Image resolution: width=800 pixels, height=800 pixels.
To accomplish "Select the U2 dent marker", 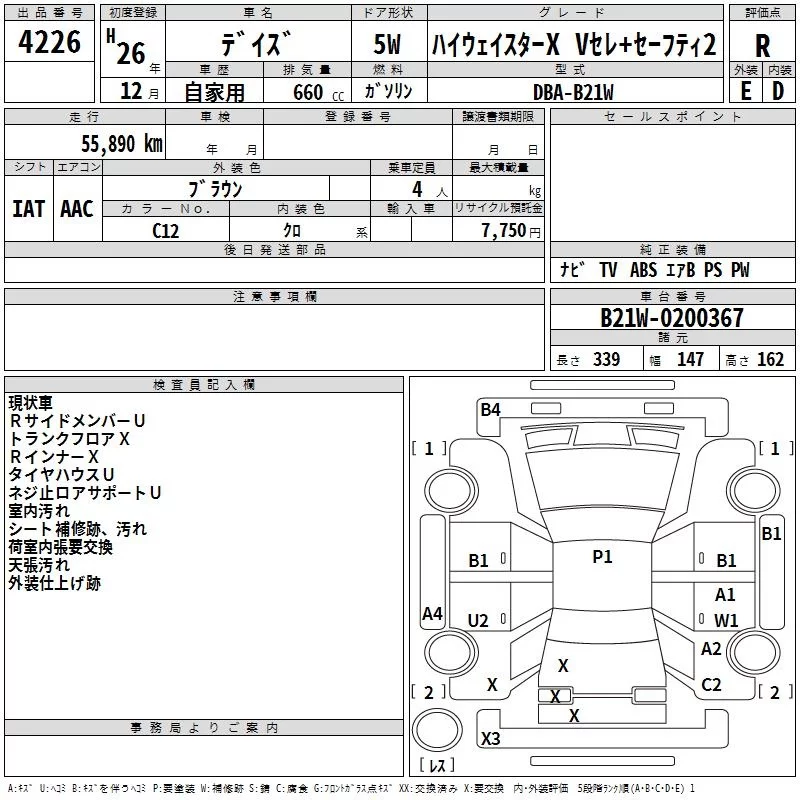I will 479,621.
